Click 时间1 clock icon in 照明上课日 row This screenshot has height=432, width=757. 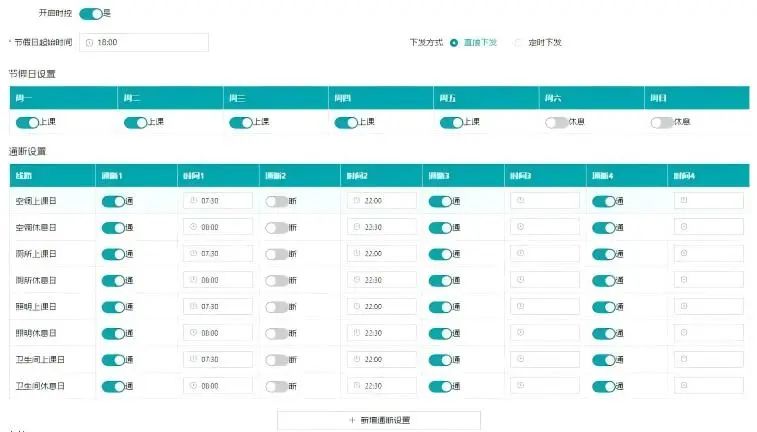[x=194, y=307]
